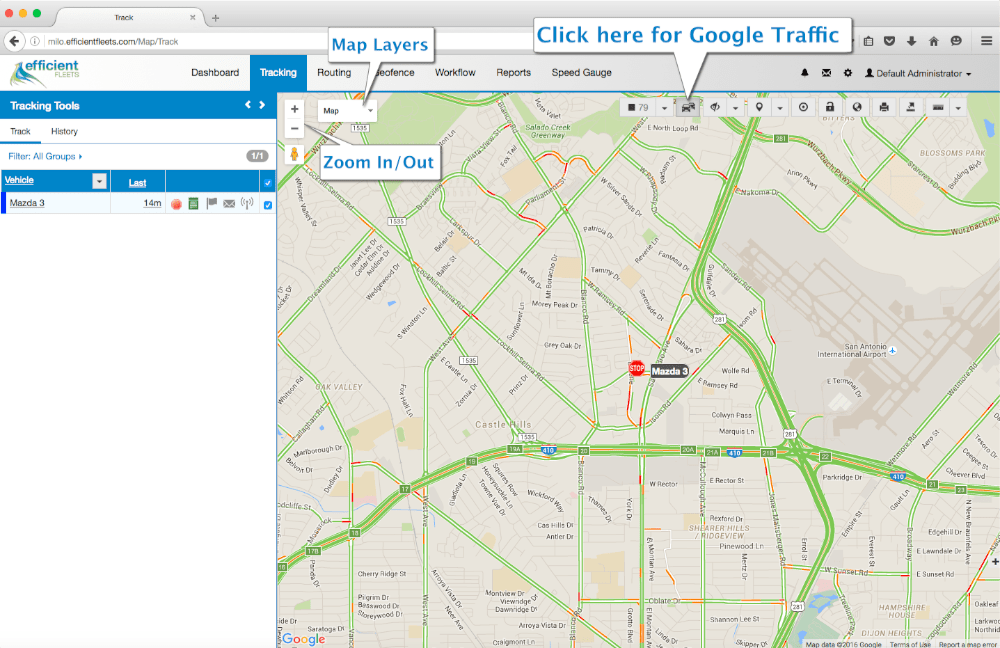Sort by Last column header
1000x648 pixels.
coord(137,183)
